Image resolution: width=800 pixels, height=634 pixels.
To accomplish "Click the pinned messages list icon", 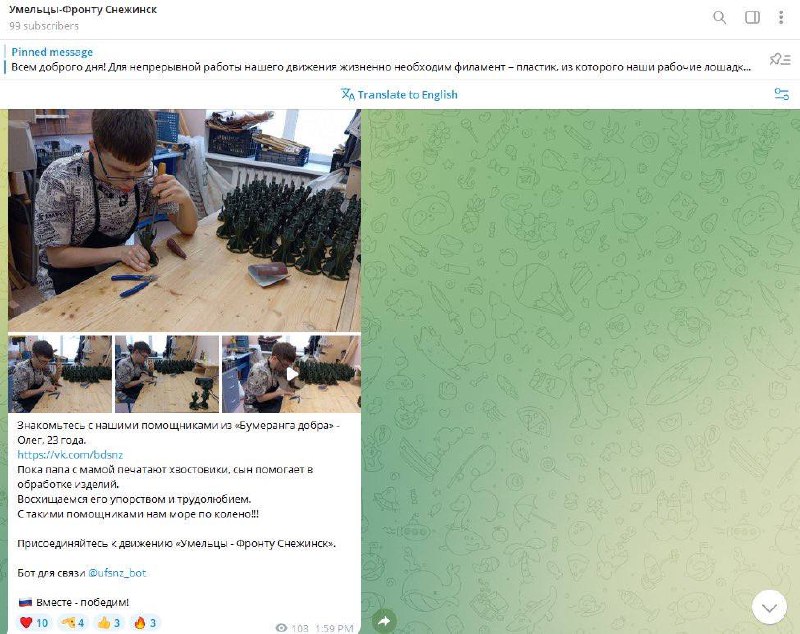I will [x=779, y=59].
